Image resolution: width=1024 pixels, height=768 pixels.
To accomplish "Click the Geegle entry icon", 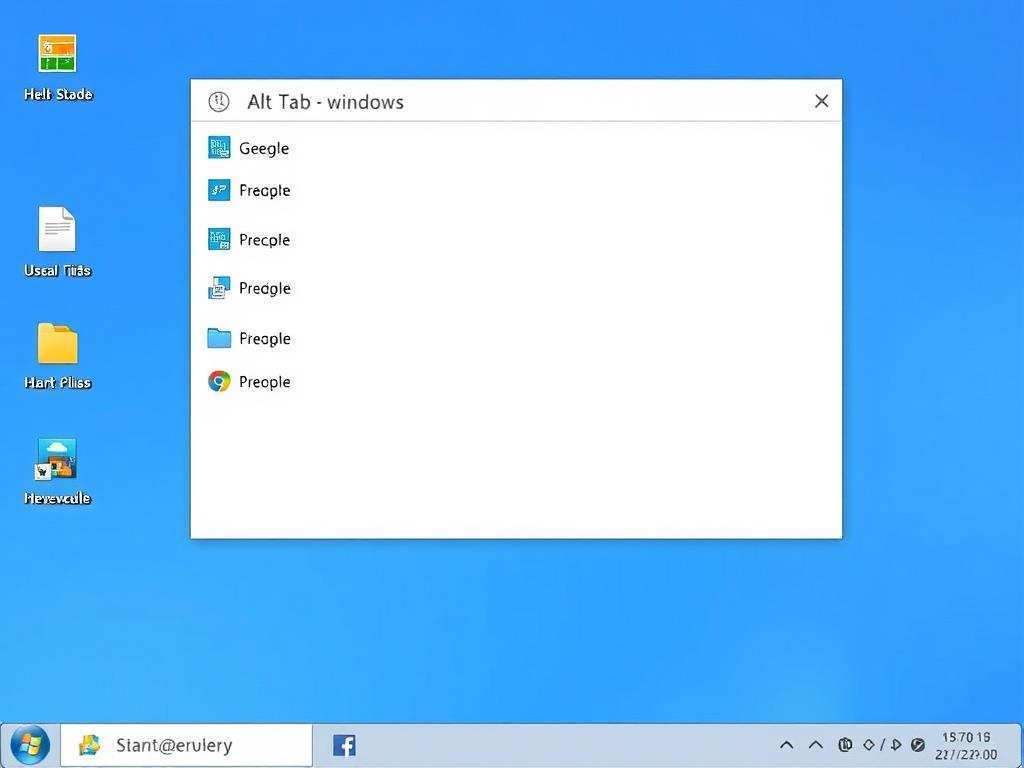I will coord(219,148).
